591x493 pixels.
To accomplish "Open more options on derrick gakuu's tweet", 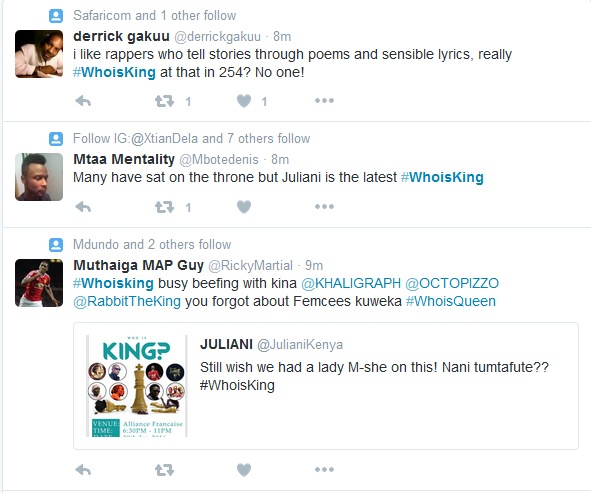I will (325, 101).
